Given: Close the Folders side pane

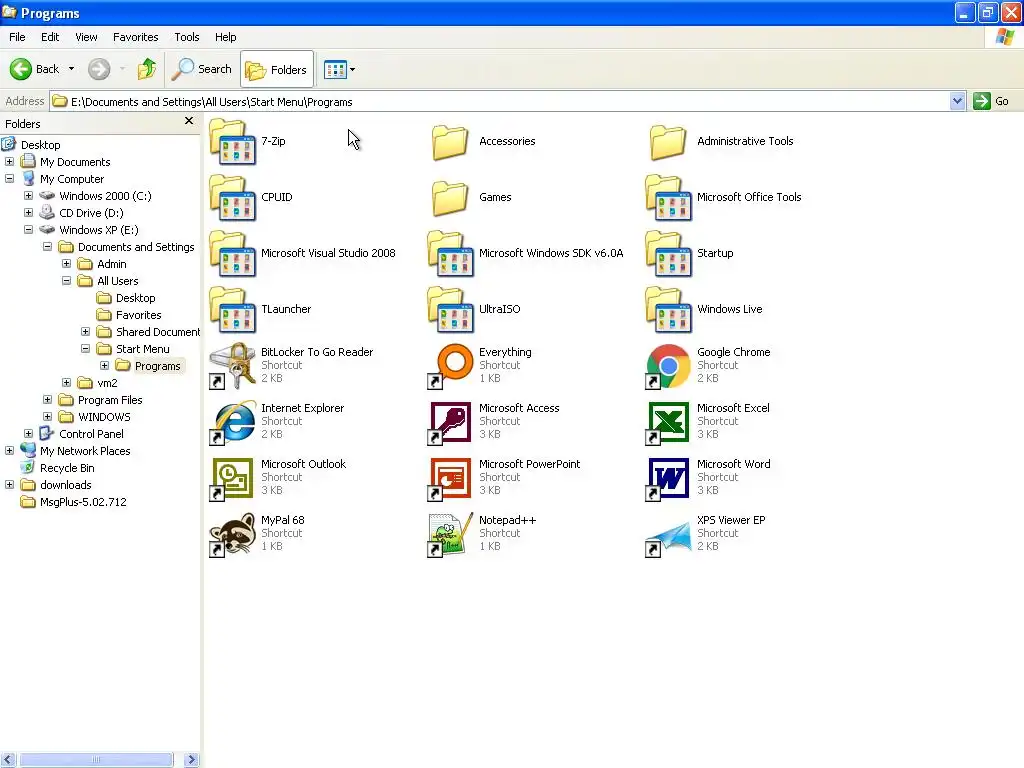Looking at the screenshot, I should click(189, 121).
